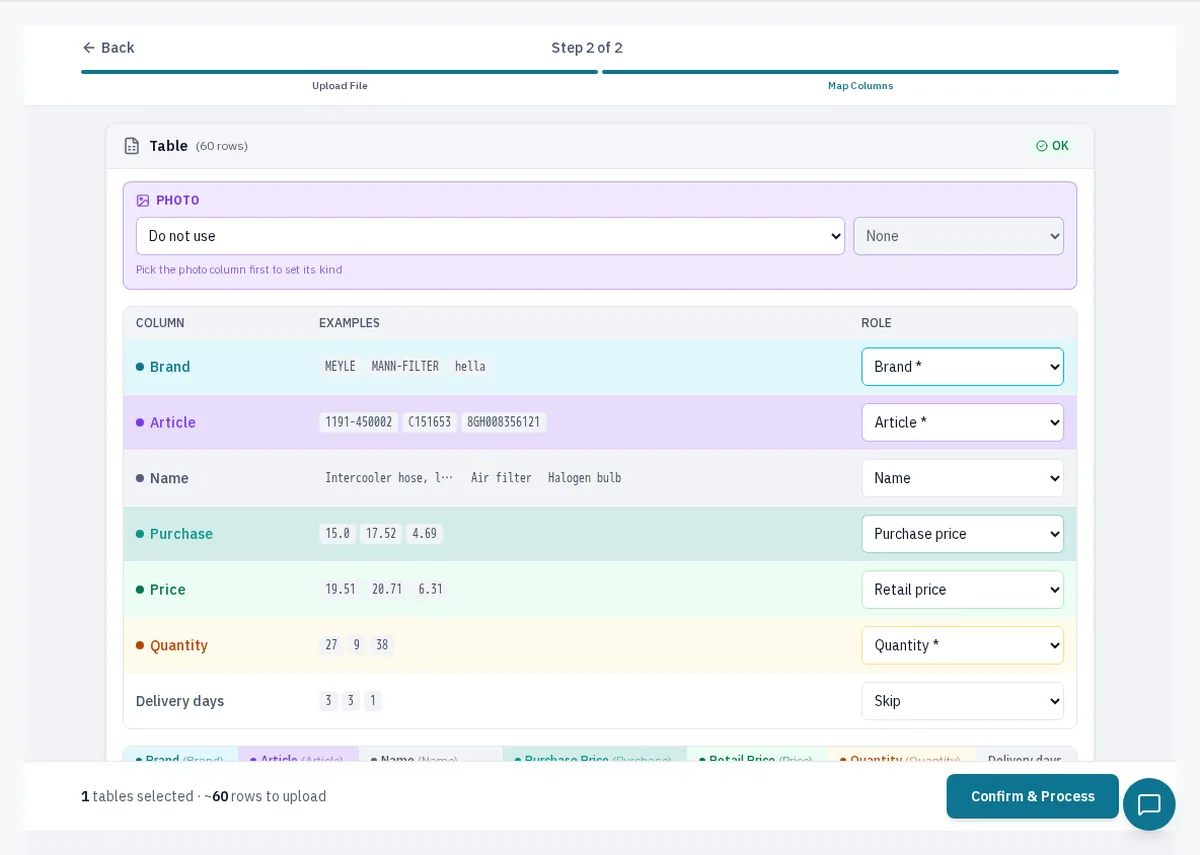Open the Brand role dropdown
The height and width of the screenshot is (855, 1200).
[962, 367]
